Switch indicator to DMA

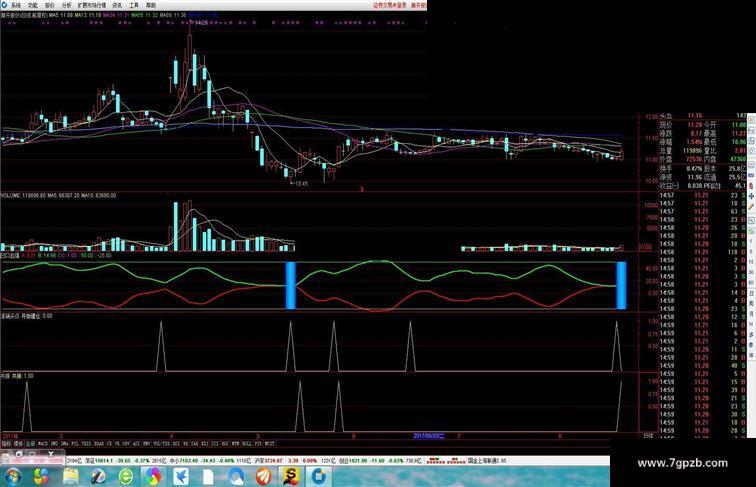[65, 443]
